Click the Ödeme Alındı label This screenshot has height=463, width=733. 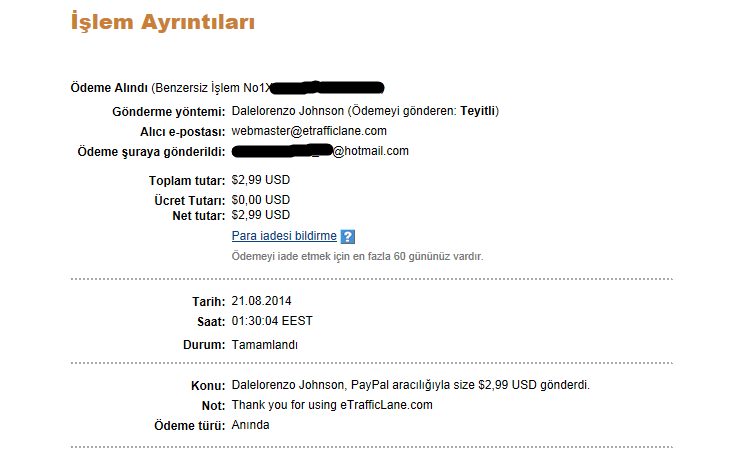[x=109, y=88]
